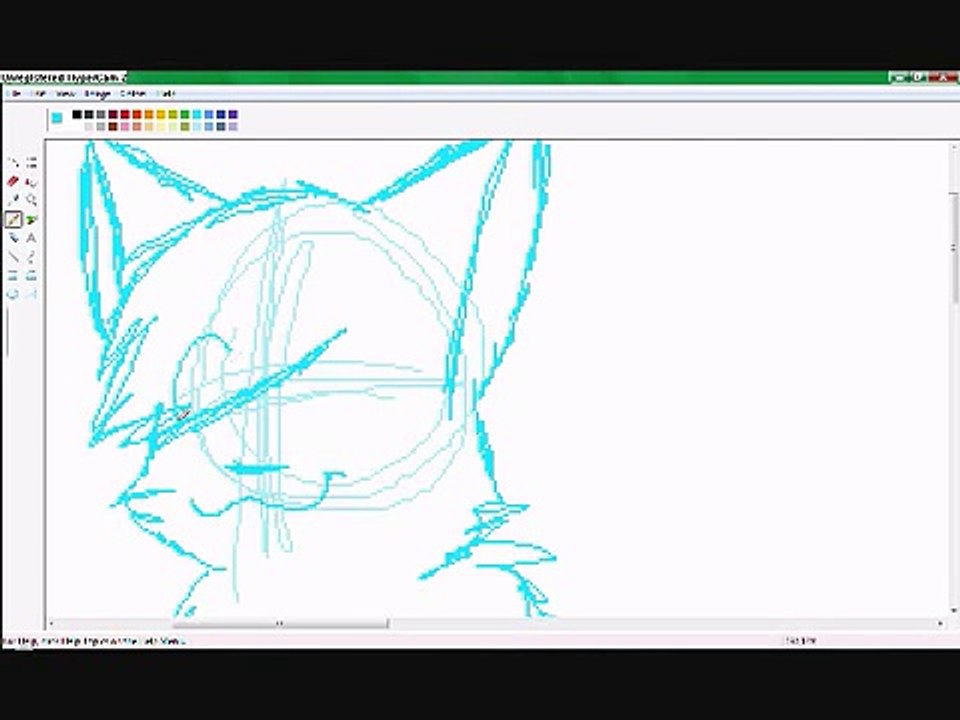Choose the green palette swatch
This screenshot has width=960, height=720.
185,114
